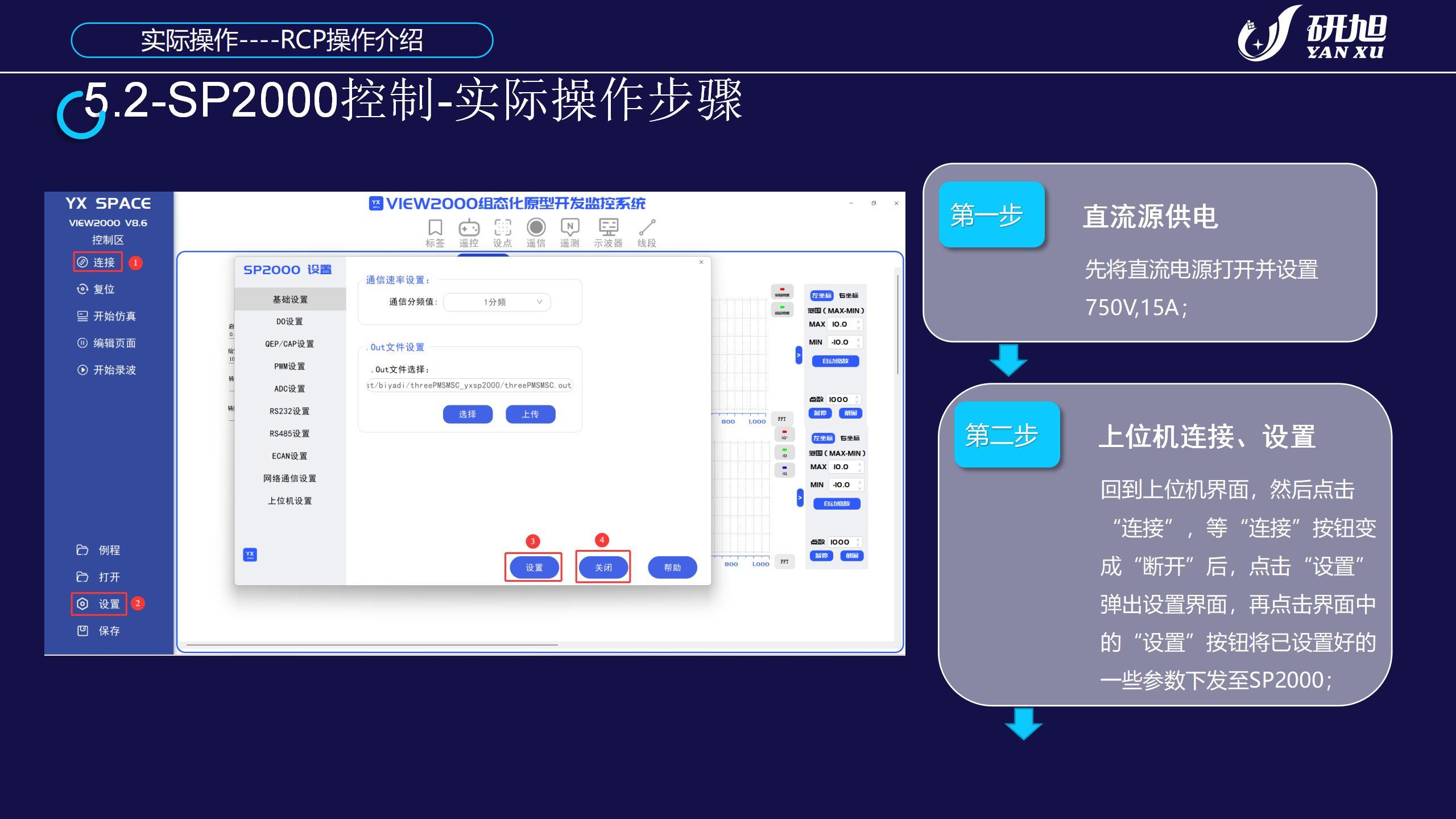Toggle the IQ* red trace legend

click(x=784, y=434)
